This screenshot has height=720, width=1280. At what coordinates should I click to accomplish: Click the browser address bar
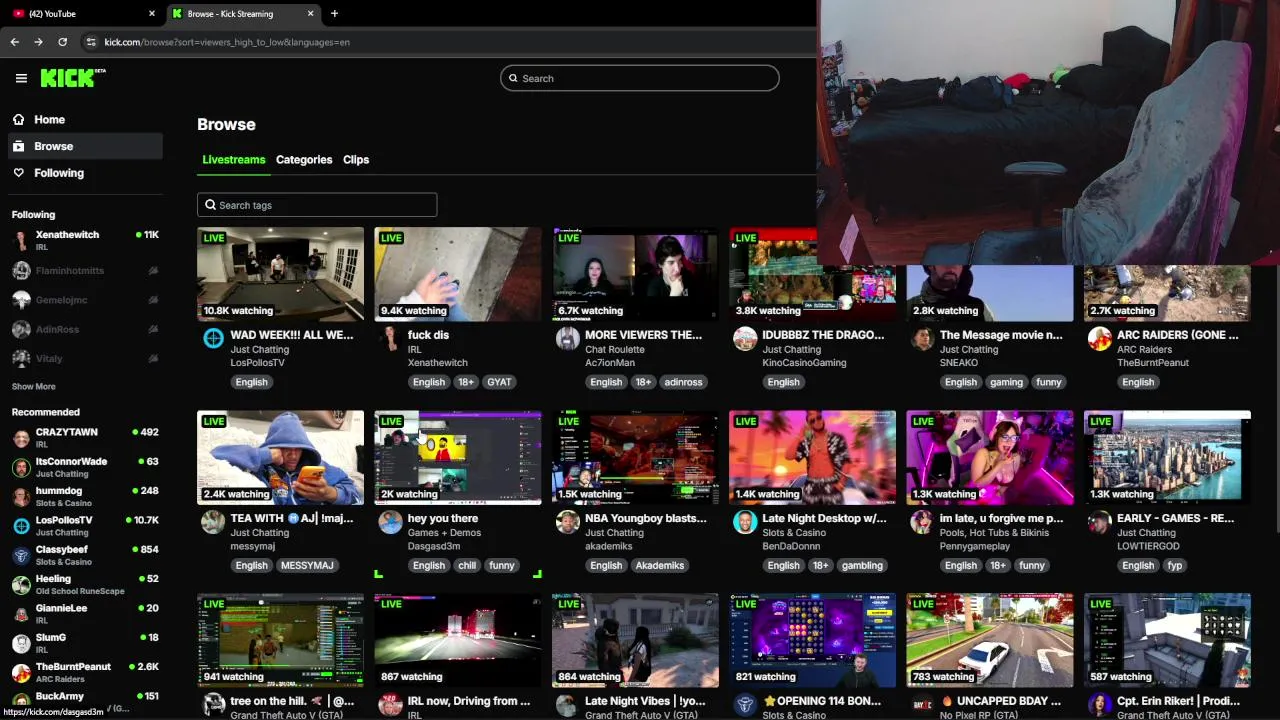440,42
